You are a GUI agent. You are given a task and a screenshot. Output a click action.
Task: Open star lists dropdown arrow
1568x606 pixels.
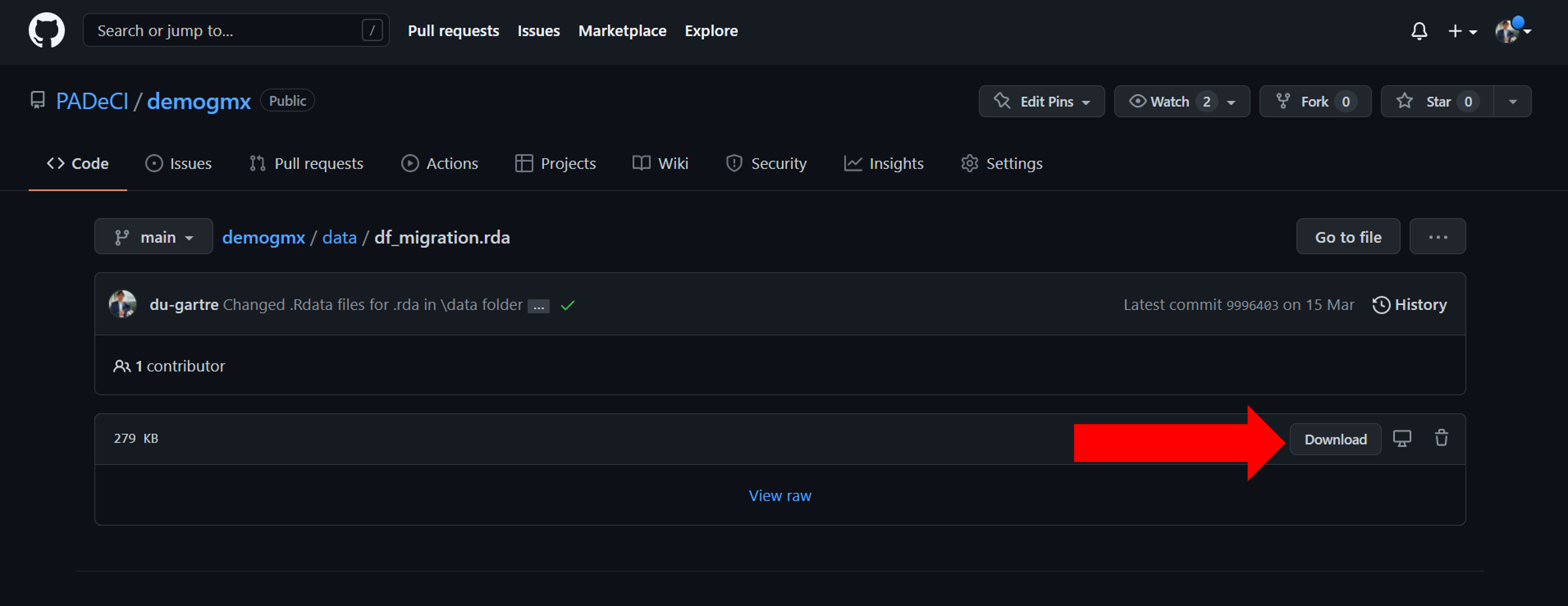(x=1512, y=102)
